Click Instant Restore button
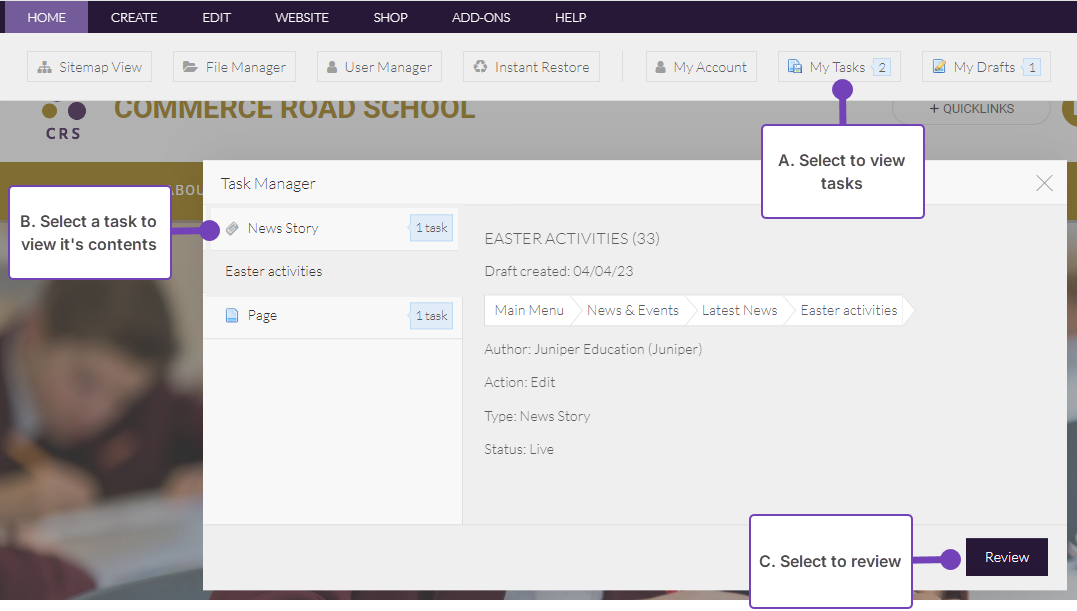 coord(531,67)
